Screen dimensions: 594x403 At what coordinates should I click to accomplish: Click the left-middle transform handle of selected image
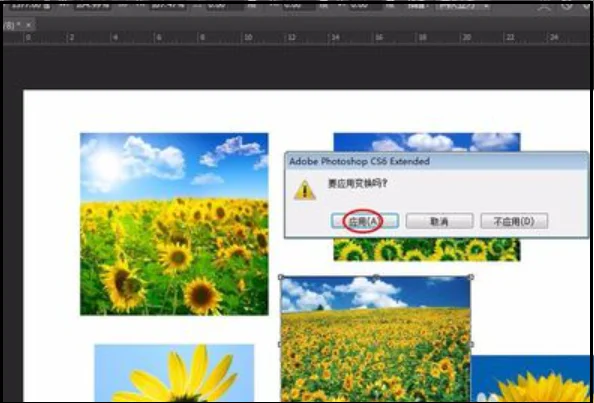click(x=281, y=344)
